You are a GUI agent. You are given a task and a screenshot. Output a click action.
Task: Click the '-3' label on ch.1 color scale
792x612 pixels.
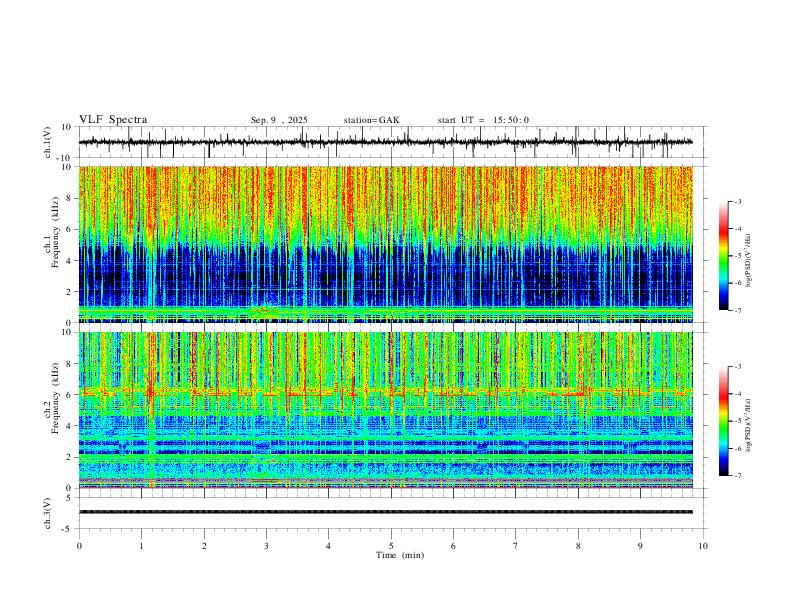(737, 201)
